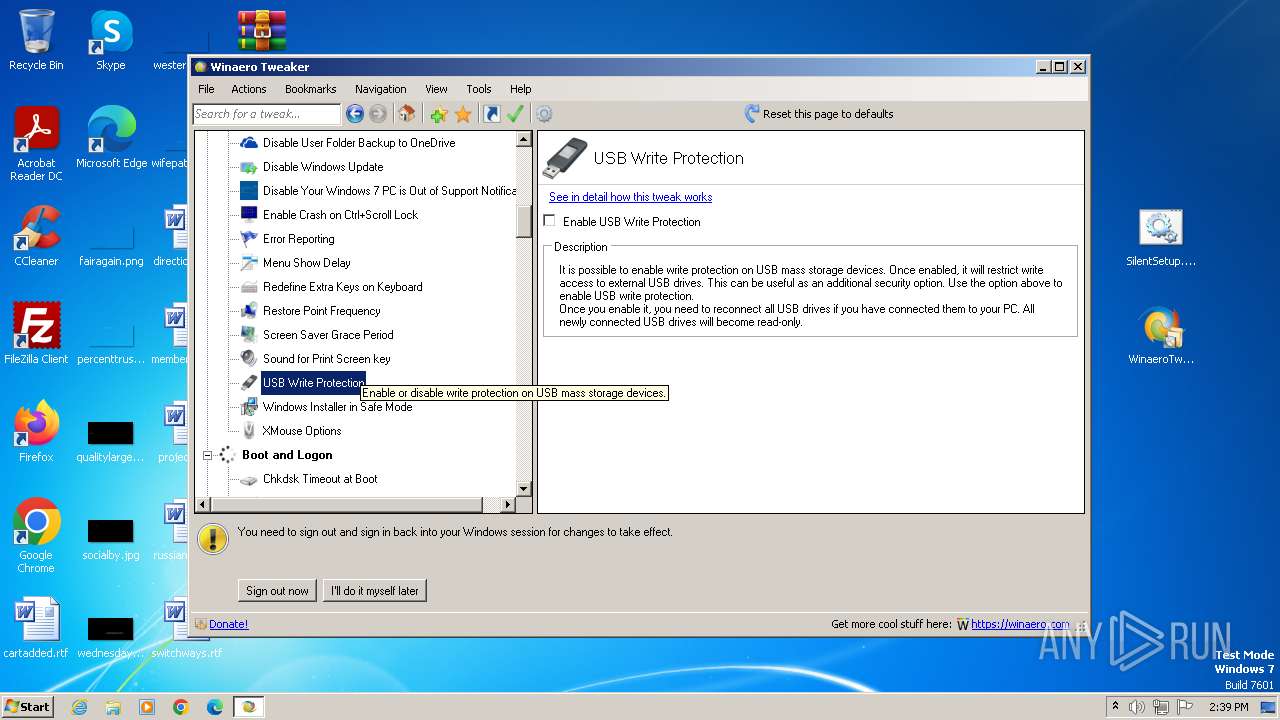
Task: Select Enable Crash on Ctrl+Scroll Lock
Action: (340, 215)
